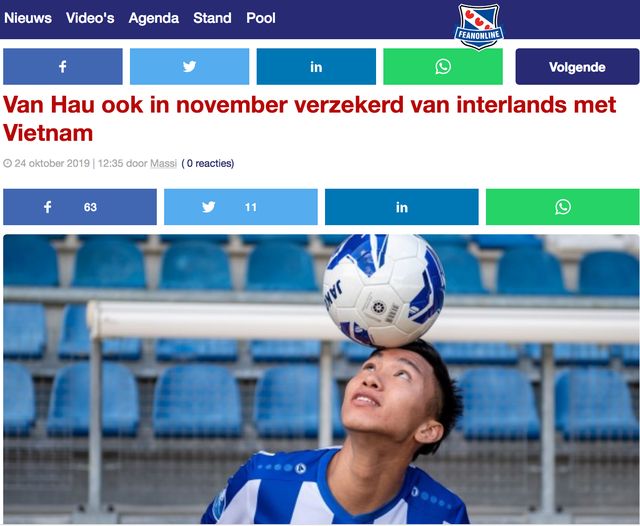Click the clock icon beside the date
Image resolution: width=640 pixels, height=526 pixels.
click(7, 164)
